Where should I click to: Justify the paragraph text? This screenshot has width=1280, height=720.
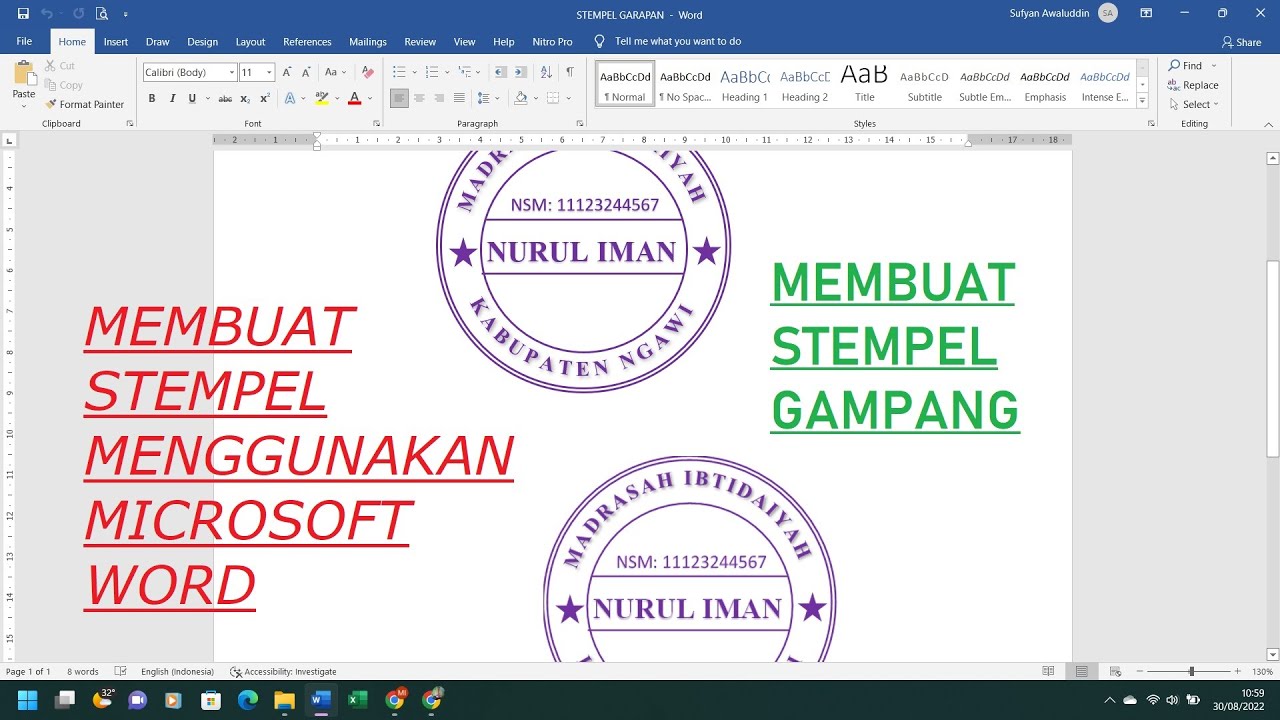459,98
